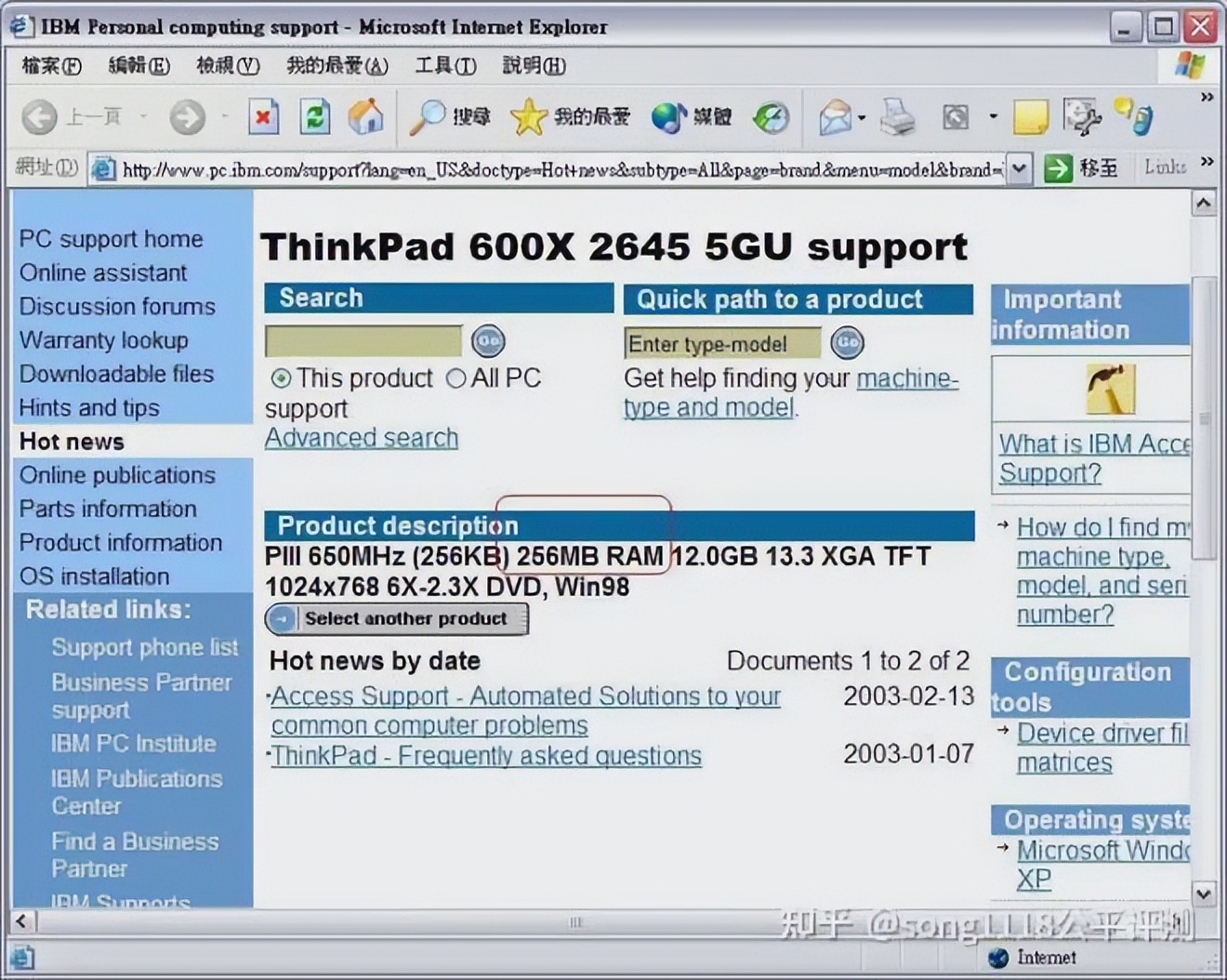This screenshot has width=1227, height=980.
Task: Open Favorites star icon in toolbar
Action: coord(528,117)
